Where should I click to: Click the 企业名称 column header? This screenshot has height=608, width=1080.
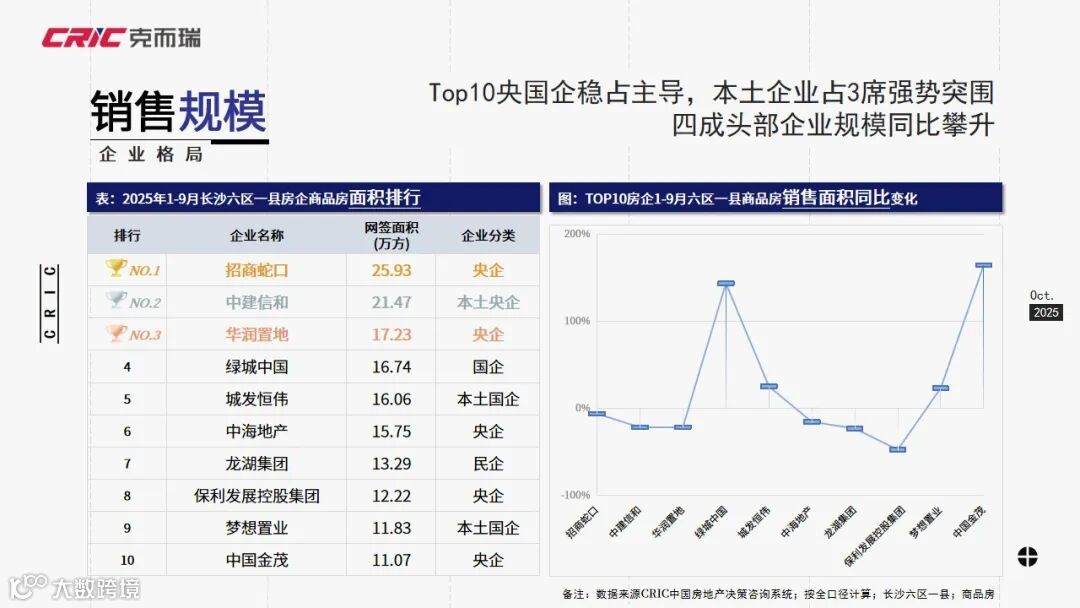pyautogui.click(x=257, y=235)
